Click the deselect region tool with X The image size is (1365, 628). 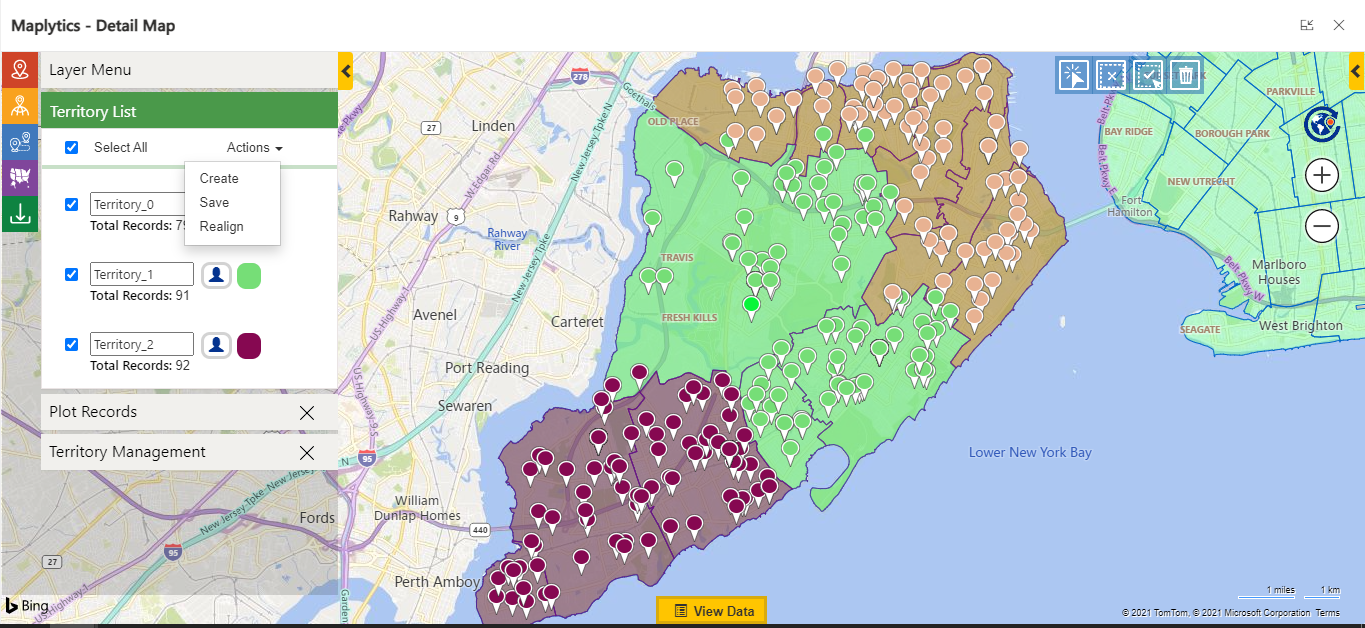coord(1111,75)
